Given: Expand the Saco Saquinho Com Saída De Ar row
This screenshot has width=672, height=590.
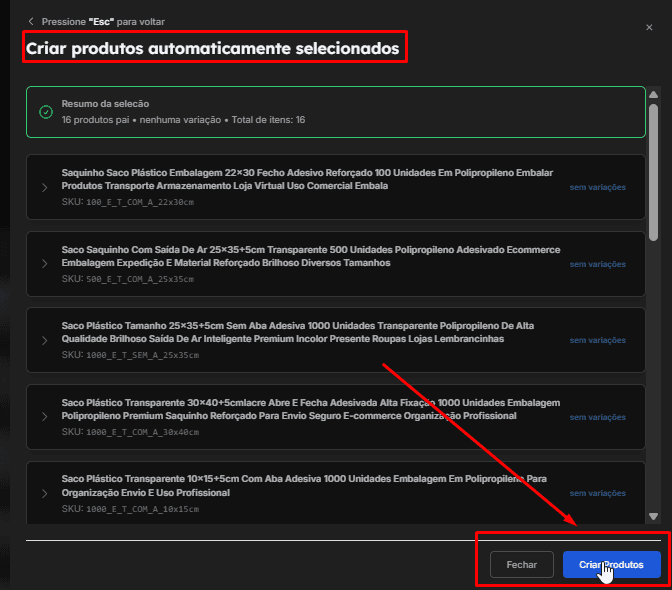Looking at the screenshot, I should 44,264.
